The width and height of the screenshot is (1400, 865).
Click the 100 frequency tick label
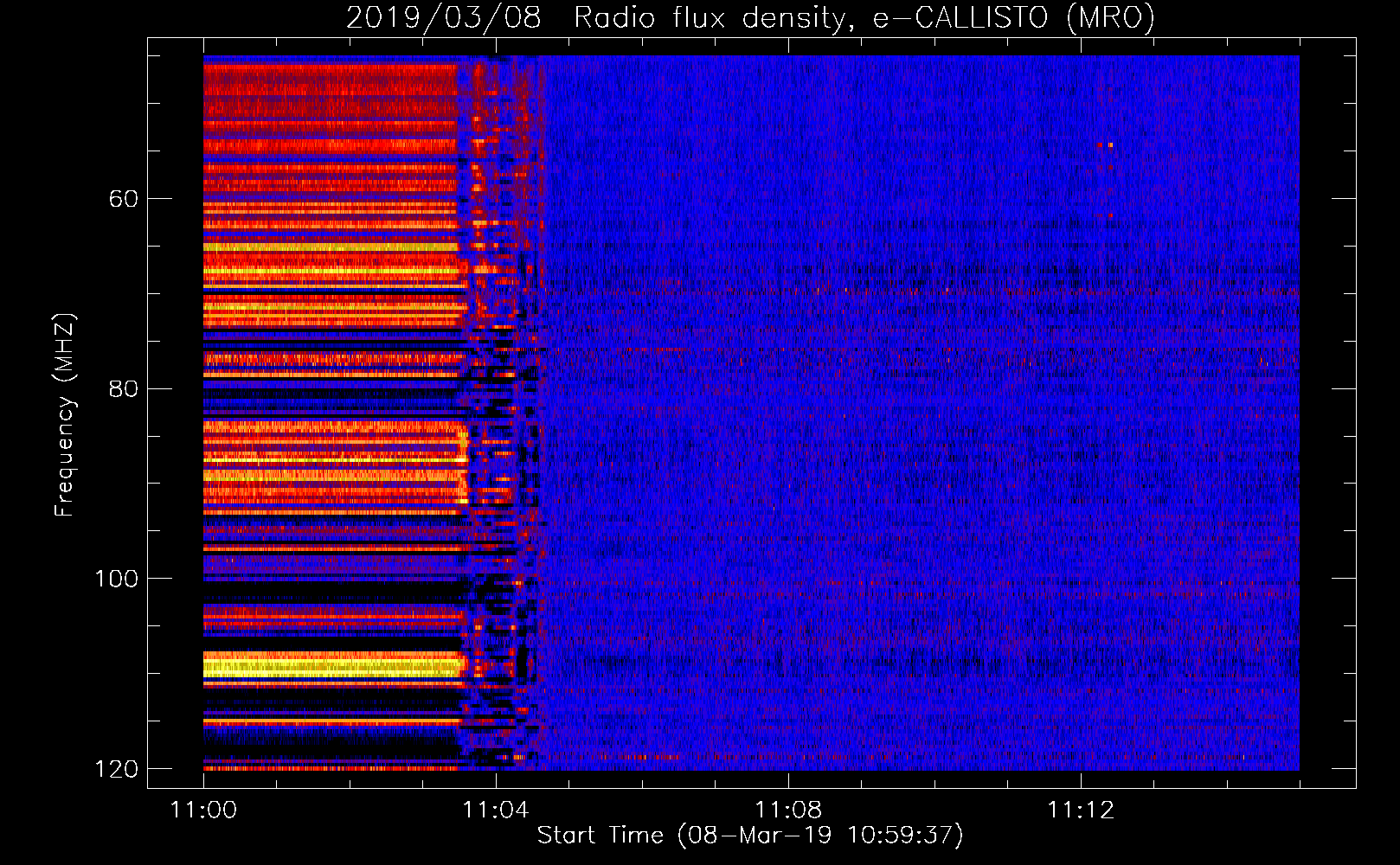click(116, 578)
